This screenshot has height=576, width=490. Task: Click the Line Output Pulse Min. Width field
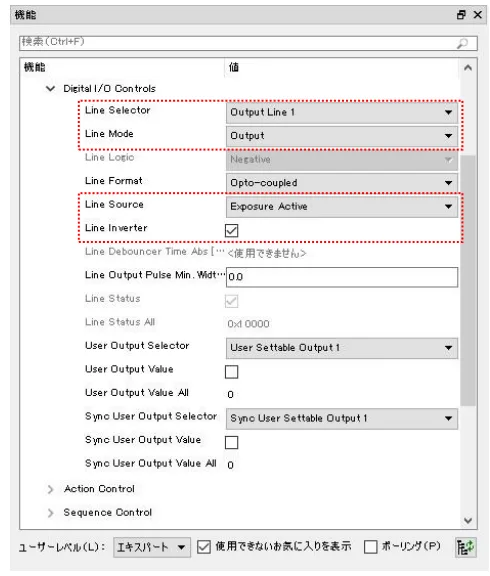[342, 277]
